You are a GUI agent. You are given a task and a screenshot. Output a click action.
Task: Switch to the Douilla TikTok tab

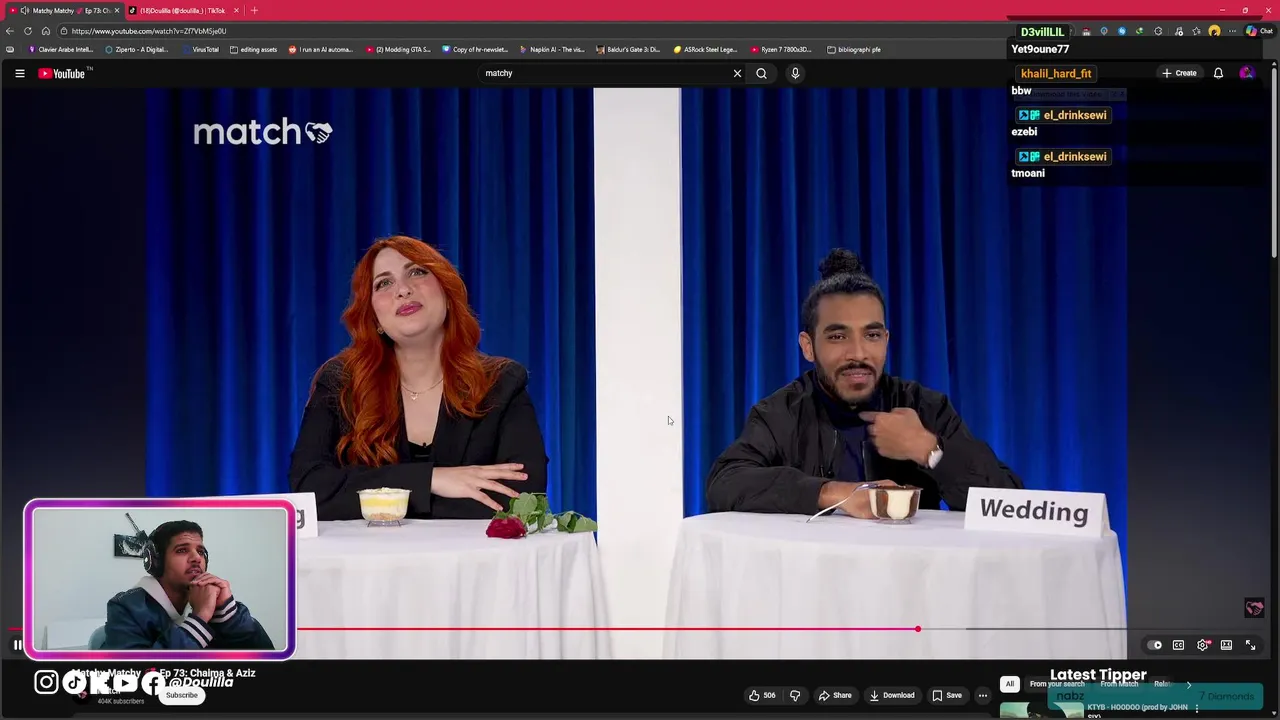coord(183,10)
